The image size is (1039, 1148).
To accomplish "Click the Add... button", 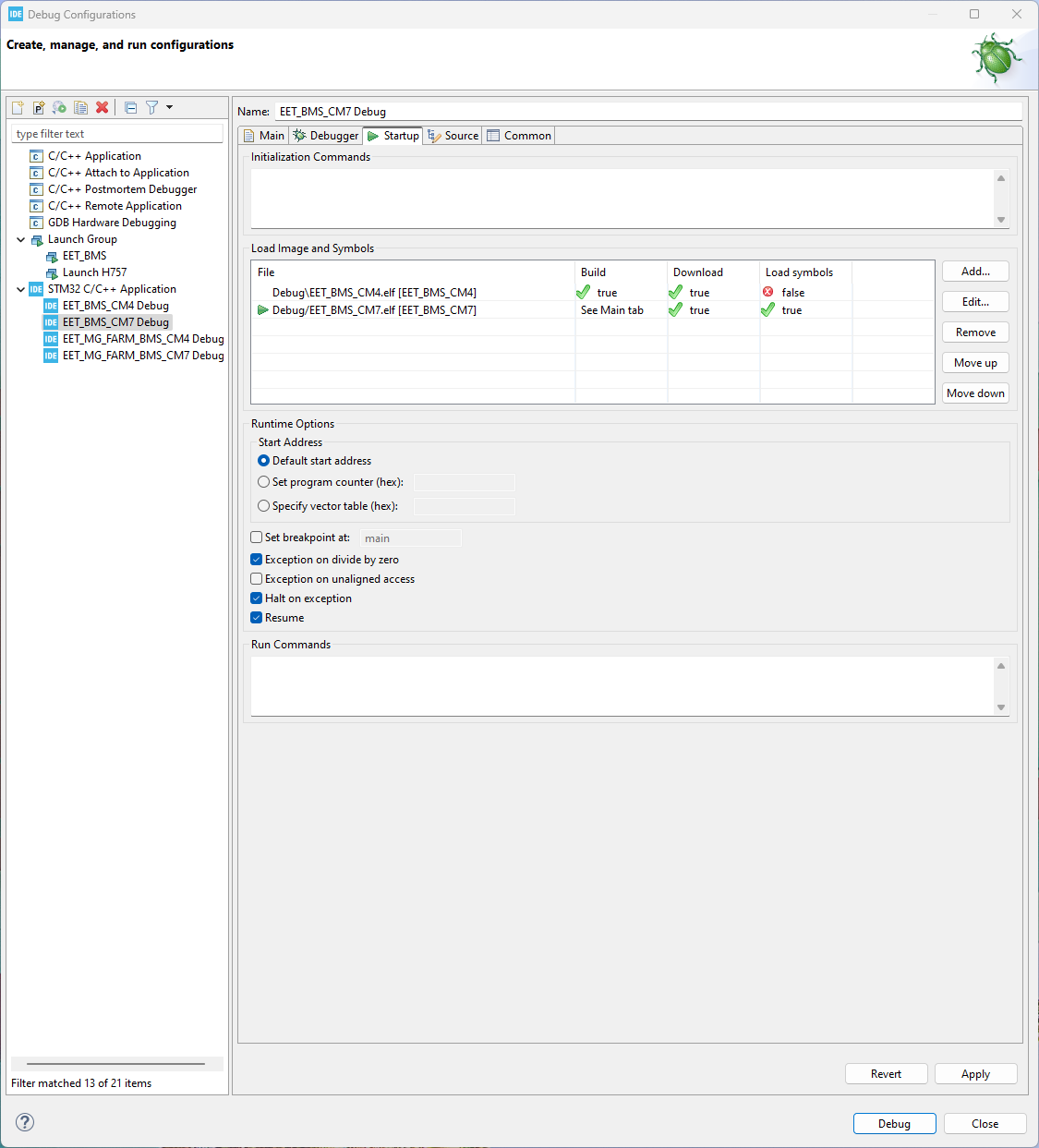I will pyautogui.click(x=975, y=272).
